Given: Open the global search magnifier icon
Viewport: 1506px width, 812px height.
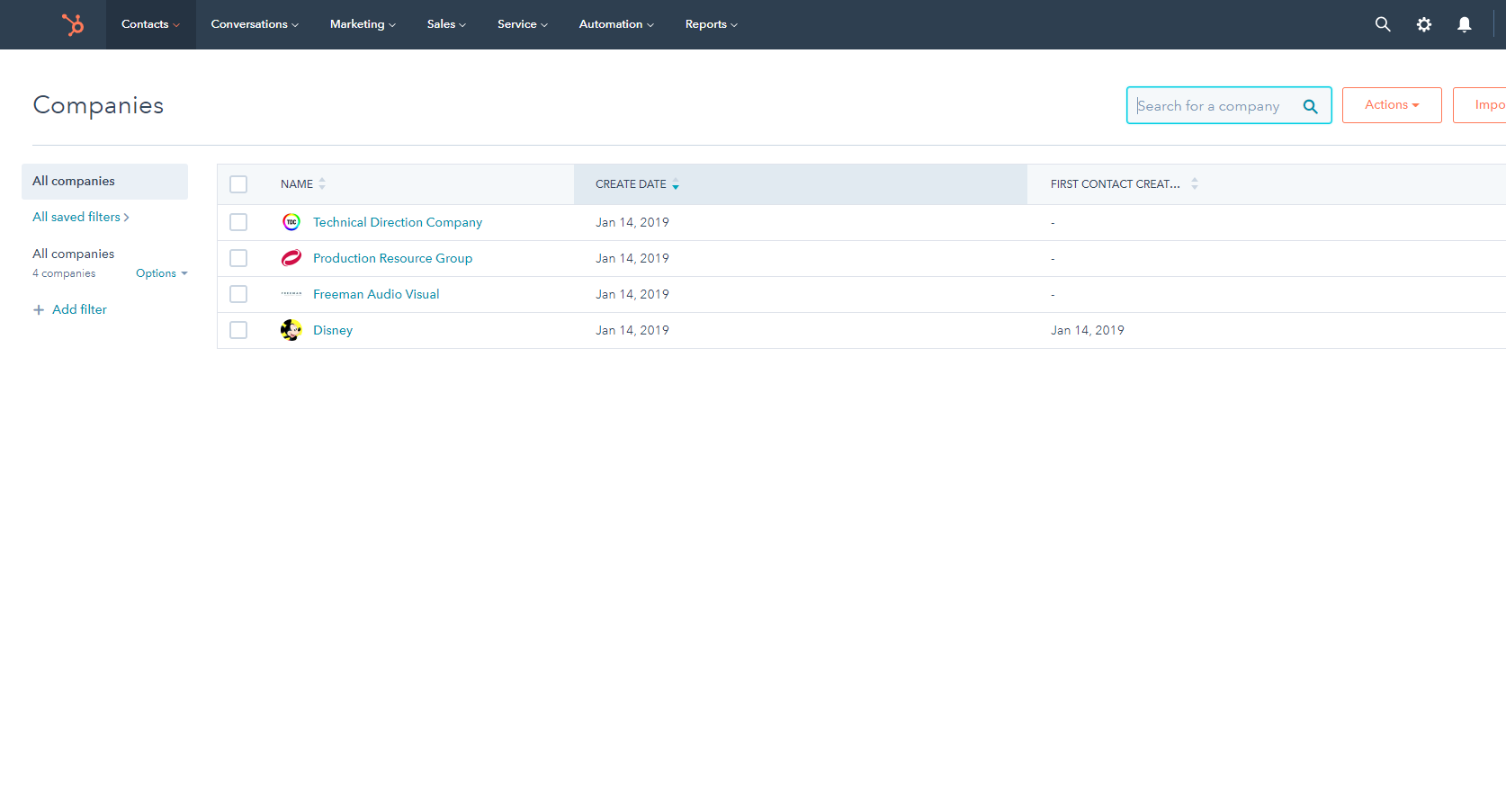Looking at the screenshot, I should 1383,24.
